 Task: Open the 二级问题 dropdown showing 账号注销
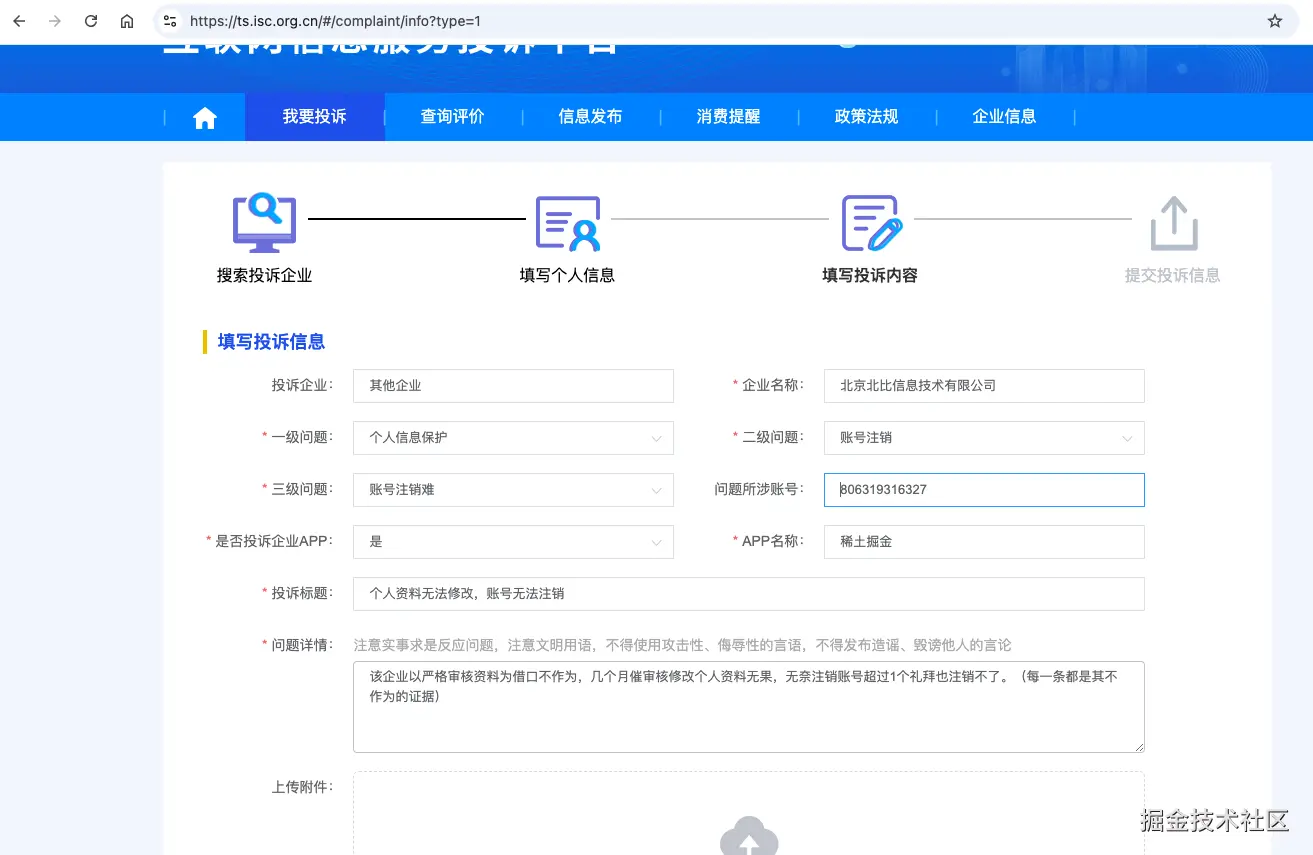pos(983,437)
